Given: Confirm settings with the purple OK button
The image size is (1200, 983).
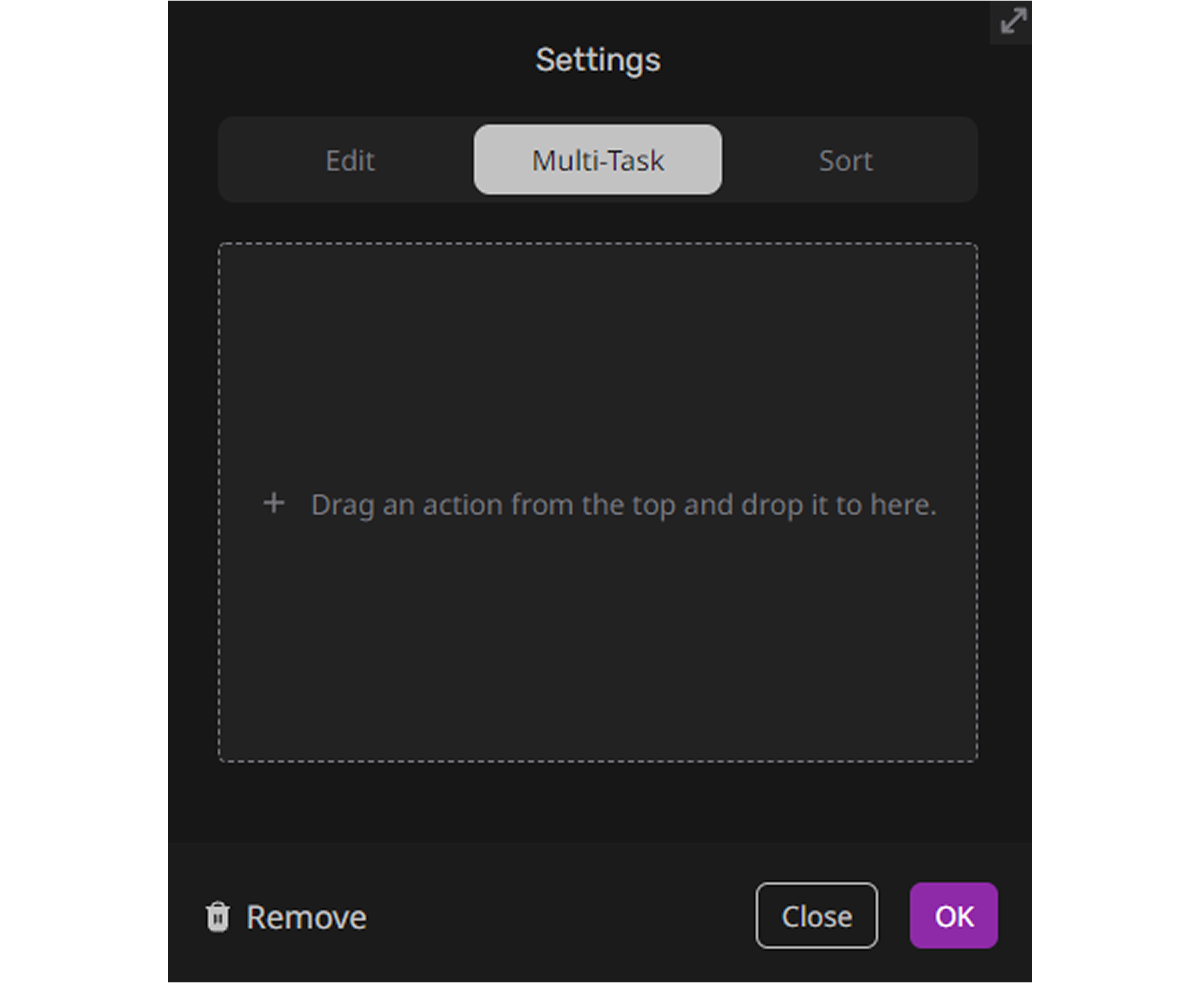Looking at the screenshot, I should 954,916.
